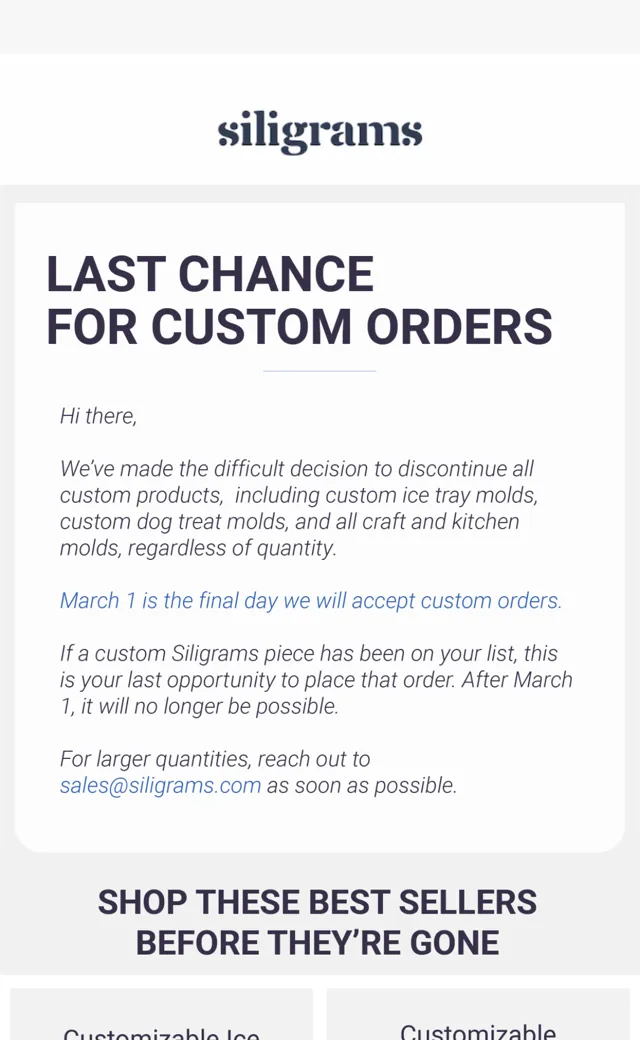Viewport: 640px width, 1040px height.
Task: Click the 'BEFORE THEY'RE GONE' heading line
Action: click(318, 942)
